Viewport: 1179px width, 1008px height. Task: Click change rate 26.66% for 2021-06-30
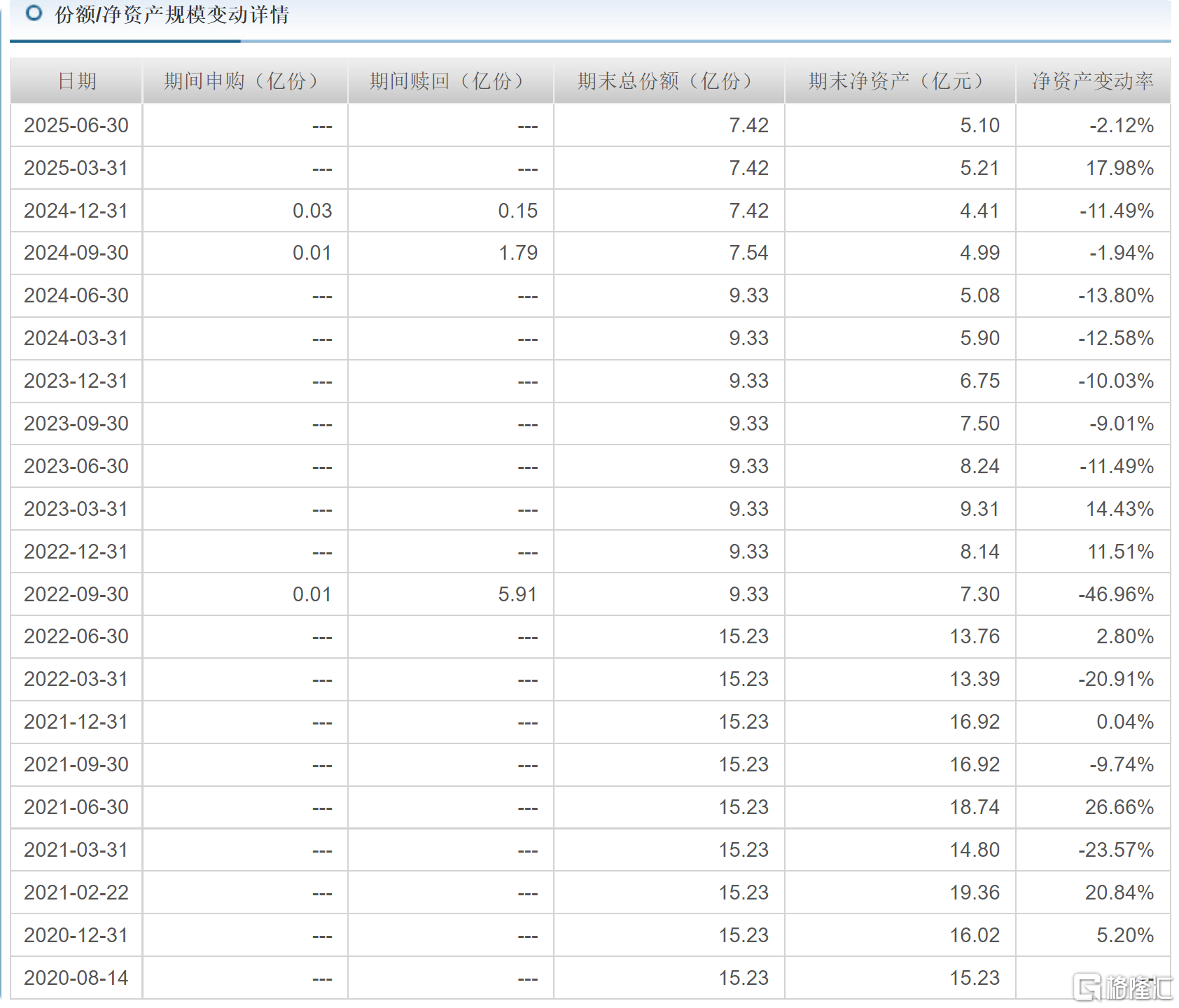tap(1119, 807)
